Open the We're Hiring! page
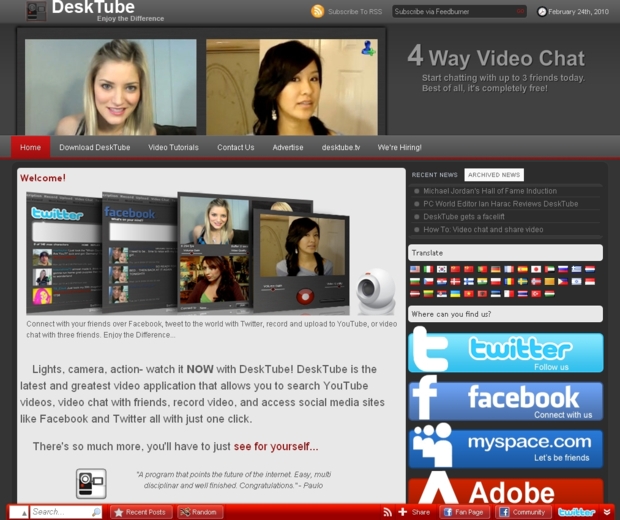620x520 pixels. pyautogui.click(x=399, y=147)
